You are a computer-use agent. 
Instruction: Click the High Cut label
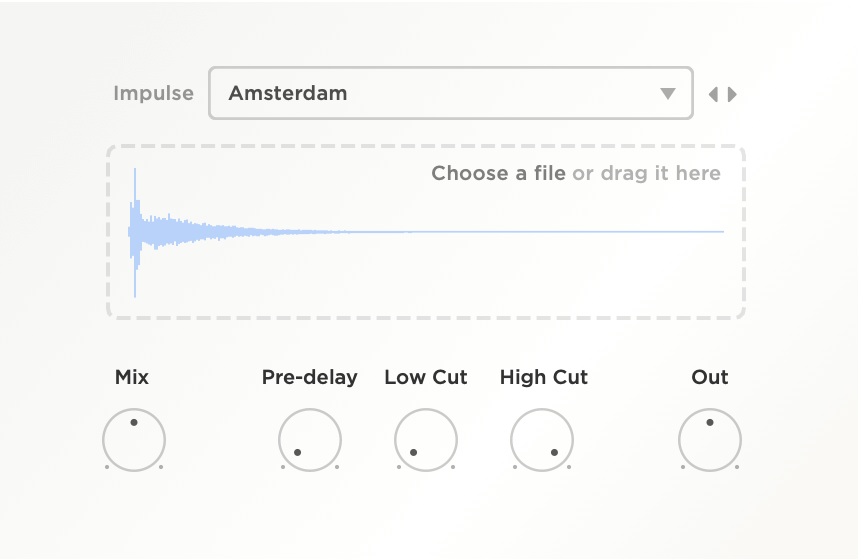(x=544, y=377)
